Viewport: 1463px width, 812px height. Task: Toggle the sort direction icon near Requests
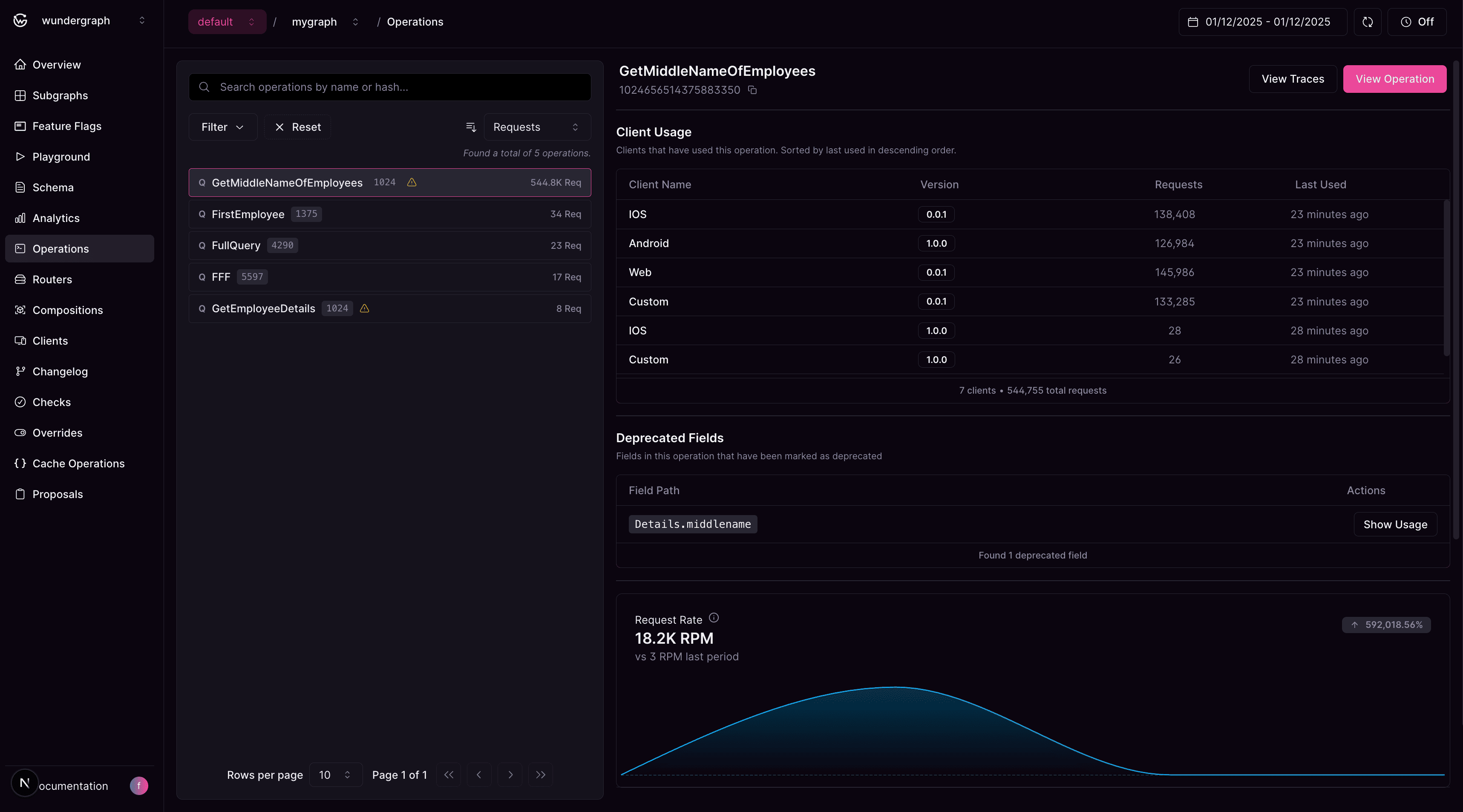click(470, 127)
